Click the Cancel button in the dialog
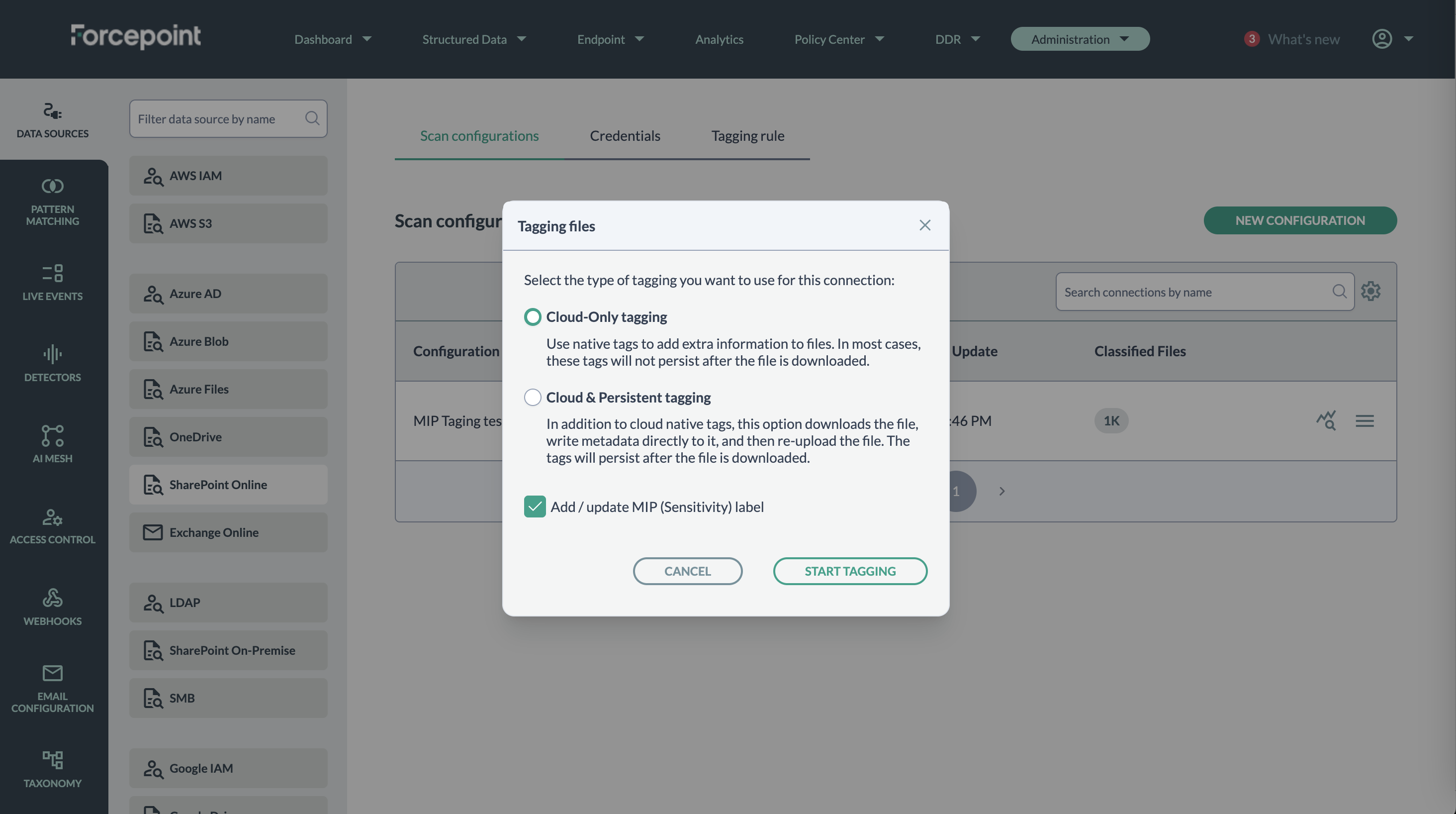Viewport: 1456px width, 814px height. [687, 571]
